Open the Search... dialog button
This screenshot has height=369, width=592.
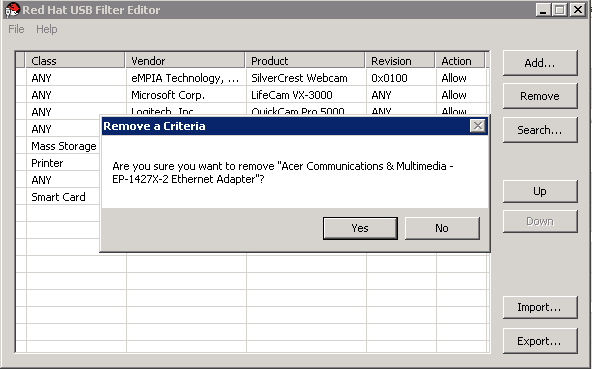click(x=540, y=130)
